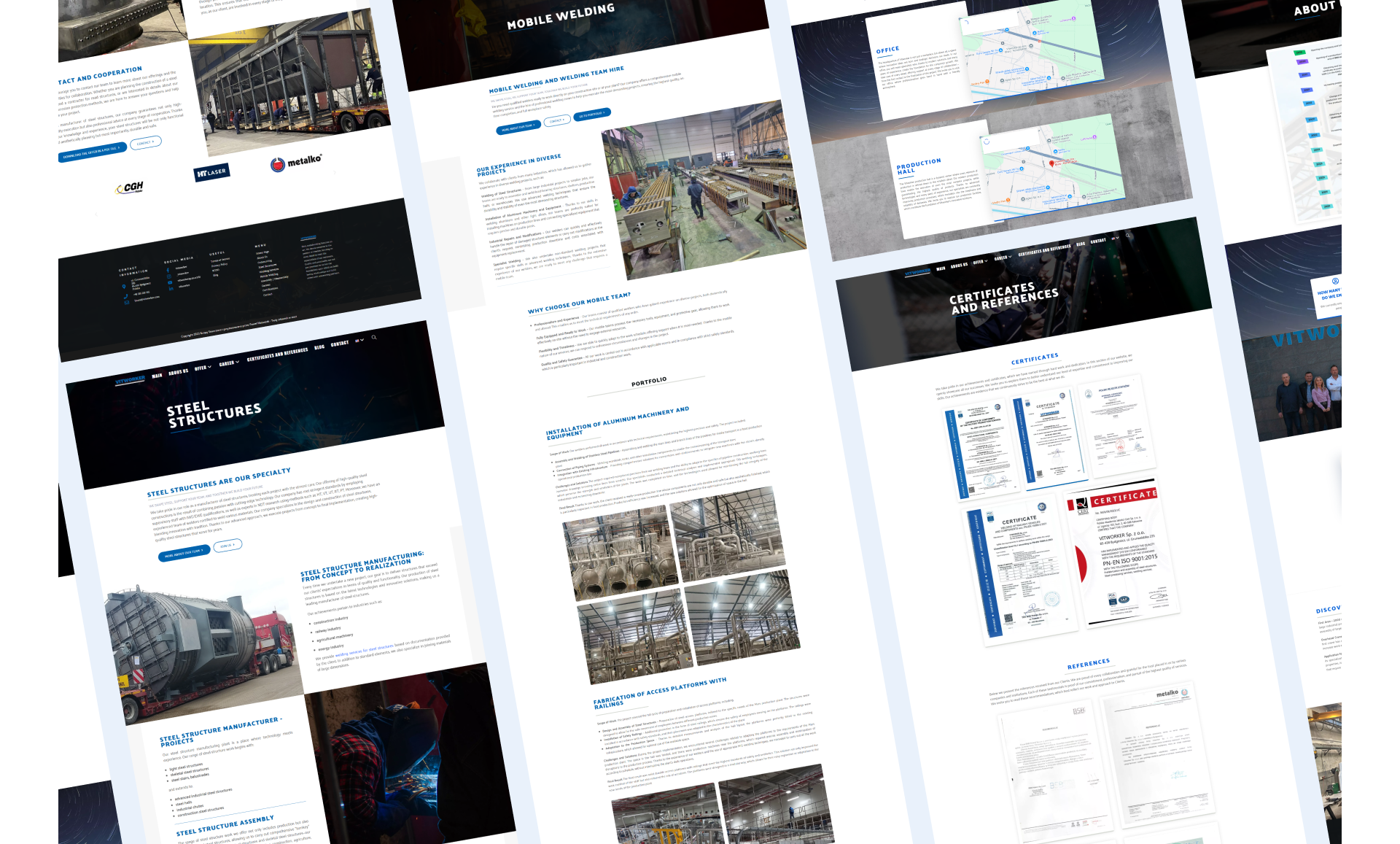This screenshot has height=844, width=1400.
Task: Expand OFFER menu on Steel Structures page
Action: (x=203, y=367)
